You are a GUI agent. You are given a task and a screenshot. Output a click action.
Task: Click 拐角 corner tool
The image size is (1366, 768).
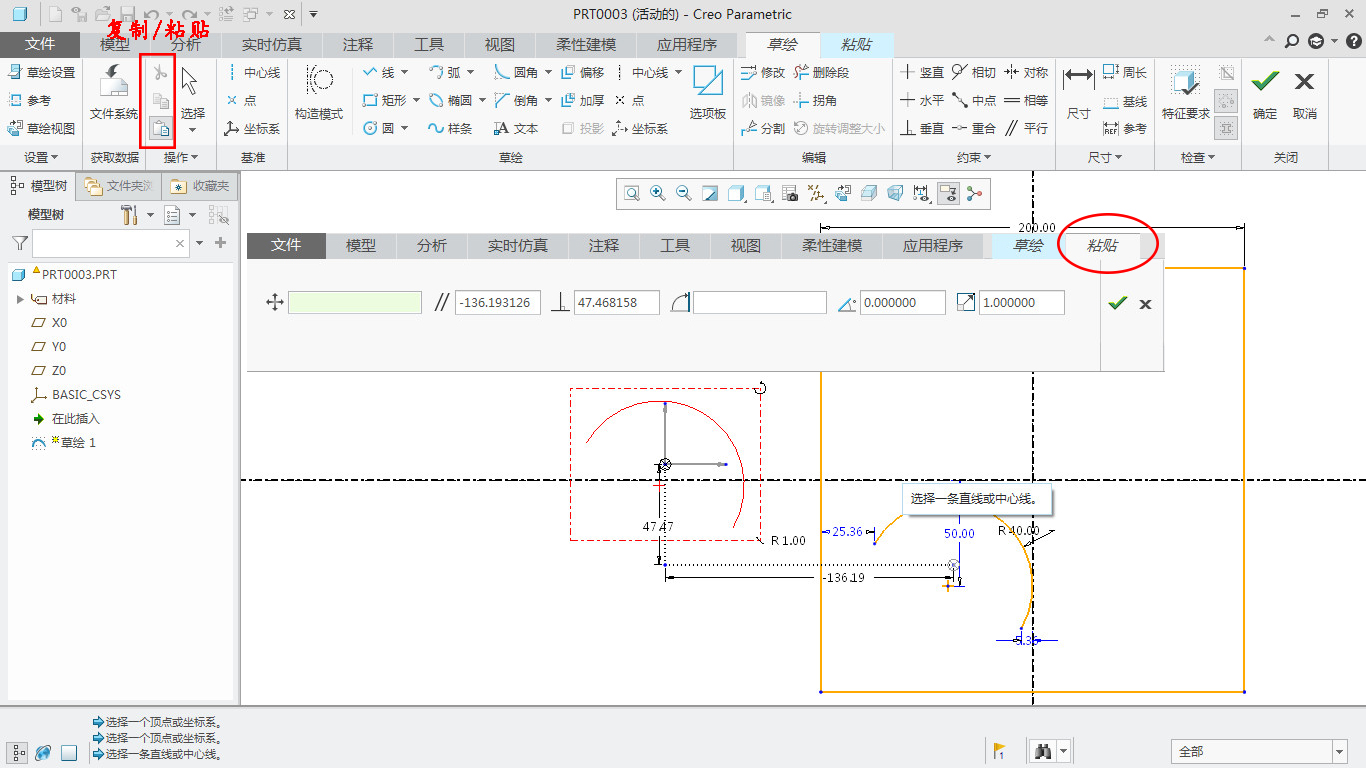[x=816, y=101]
